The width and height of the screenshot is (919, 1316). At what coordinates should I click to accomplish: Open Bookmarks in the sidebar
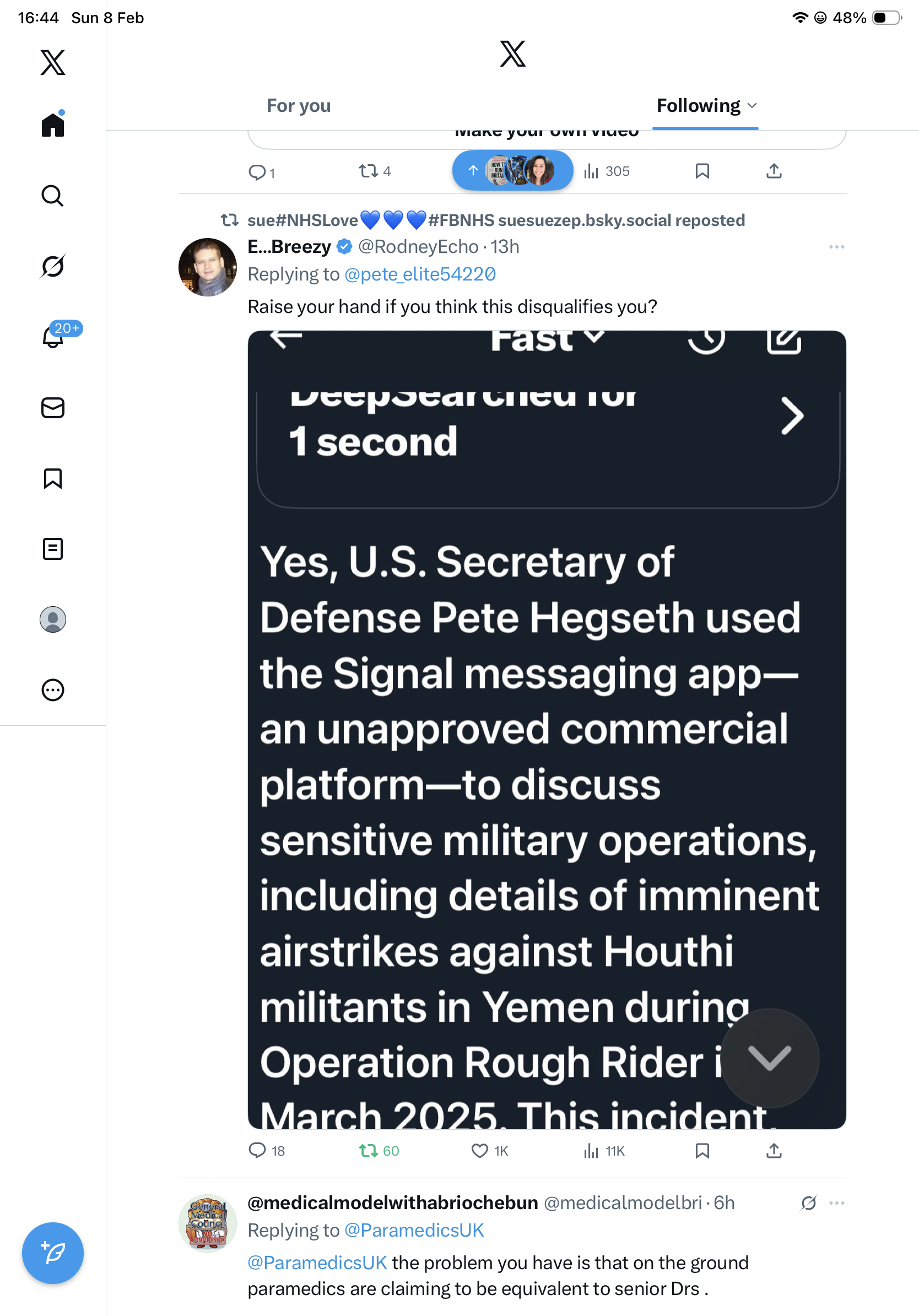click(53, 478)
